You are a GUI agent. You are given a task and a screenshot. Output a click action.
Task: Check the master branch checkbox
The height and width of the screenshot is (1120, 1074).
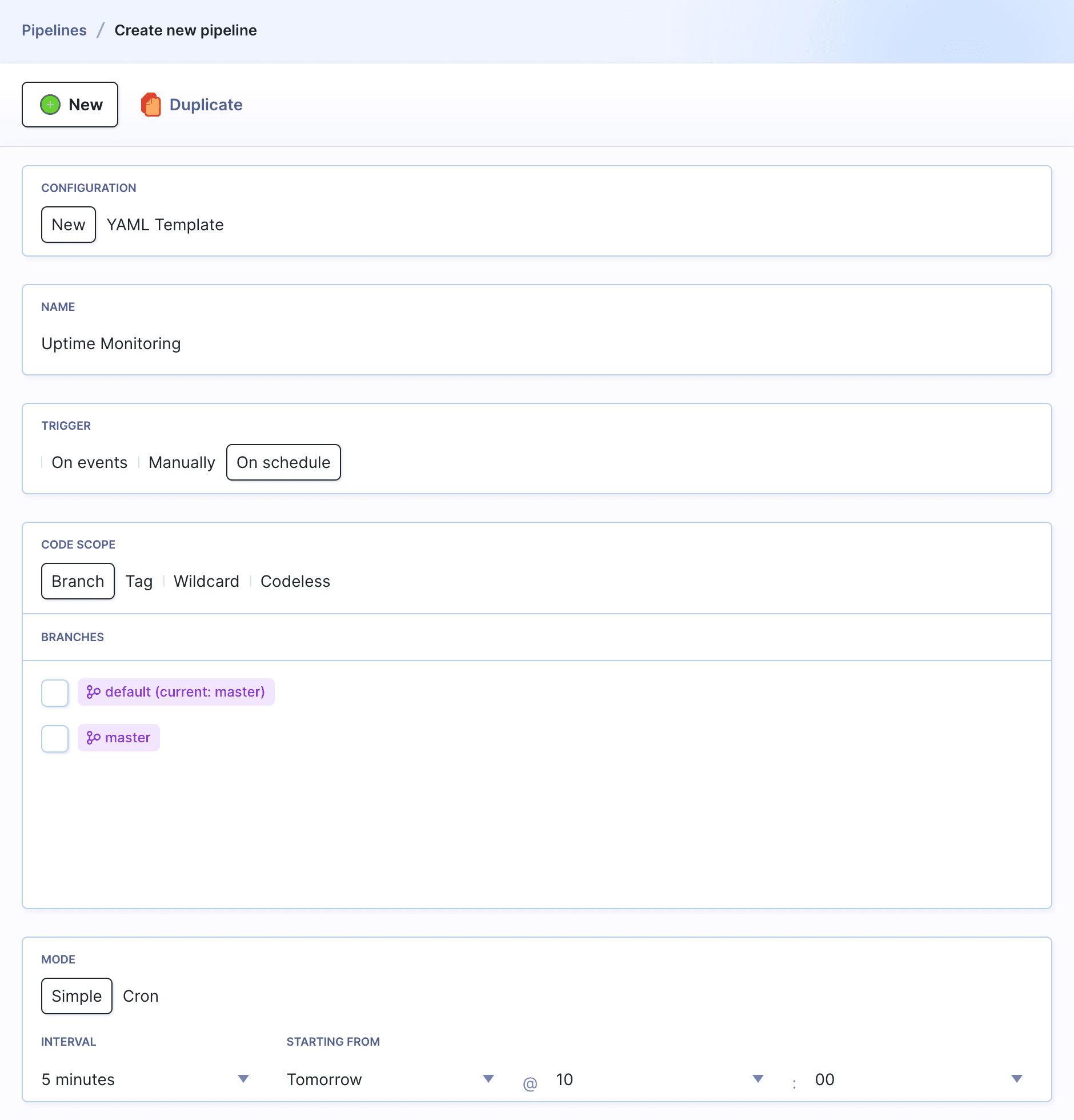pos(54,738)
